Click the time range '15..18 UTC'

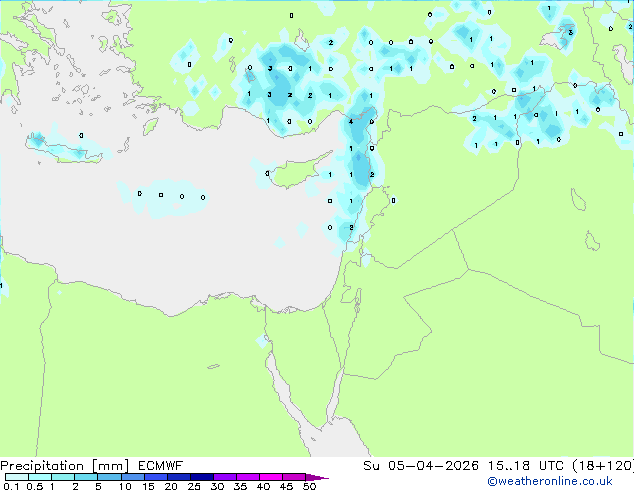tap(525, 466)
